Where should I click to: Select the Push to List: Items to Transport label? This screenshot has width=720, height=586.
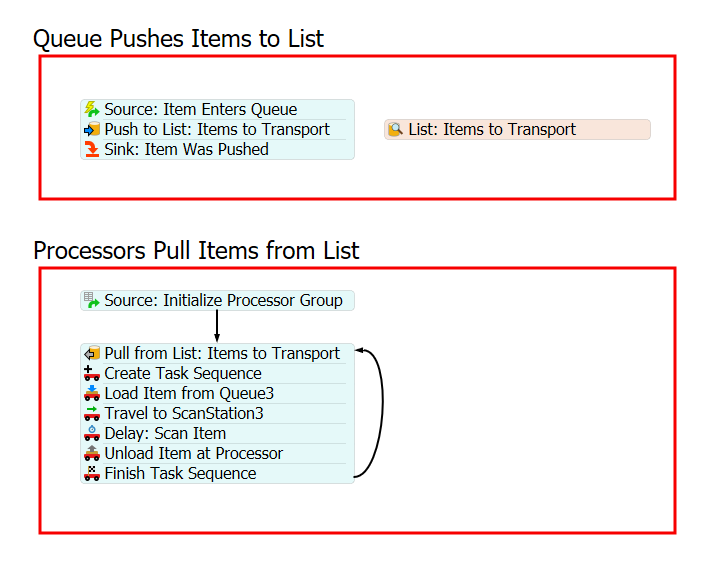217,130
